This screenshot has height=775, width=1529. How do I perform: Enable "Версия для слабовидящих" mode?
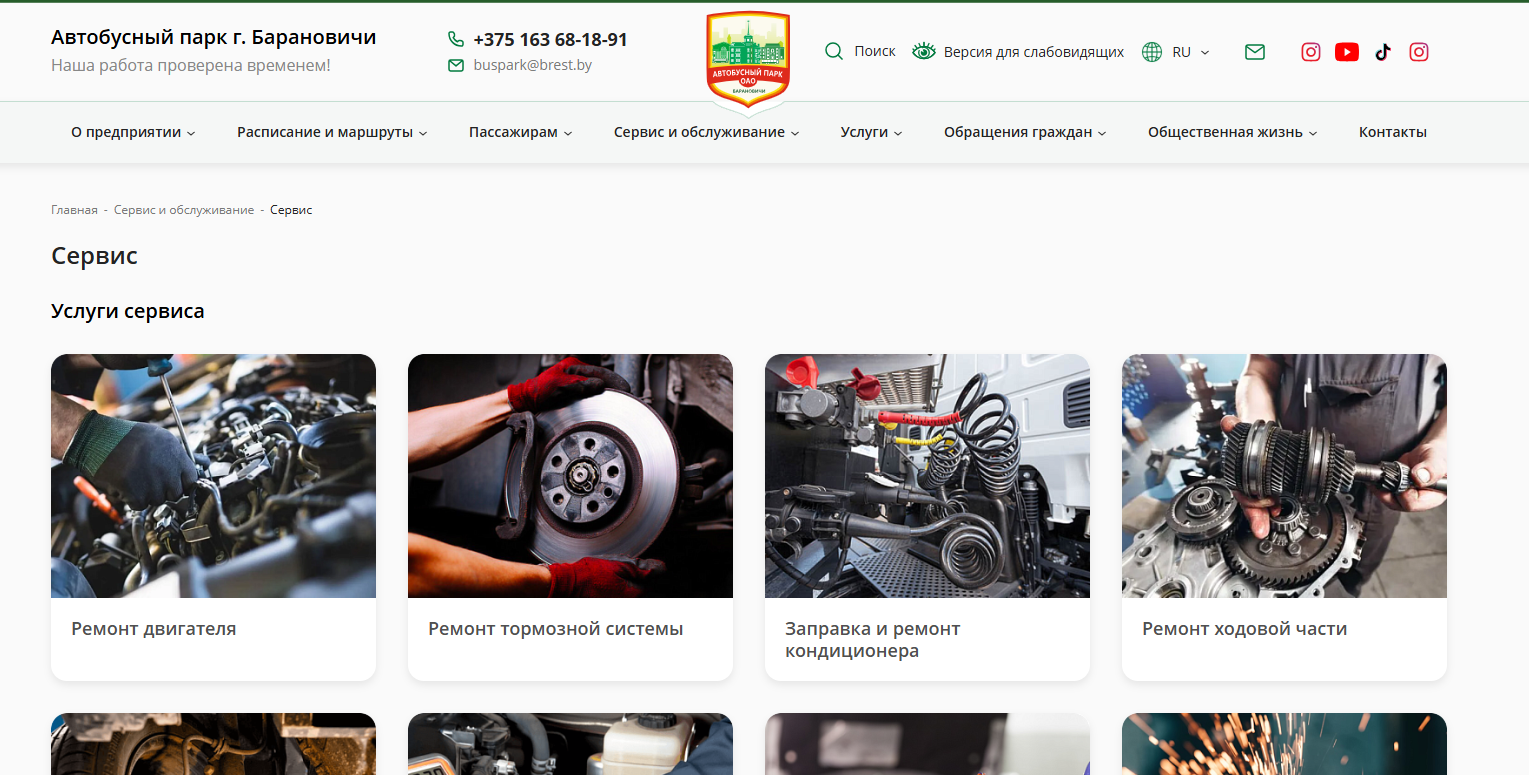point(1034,52)
